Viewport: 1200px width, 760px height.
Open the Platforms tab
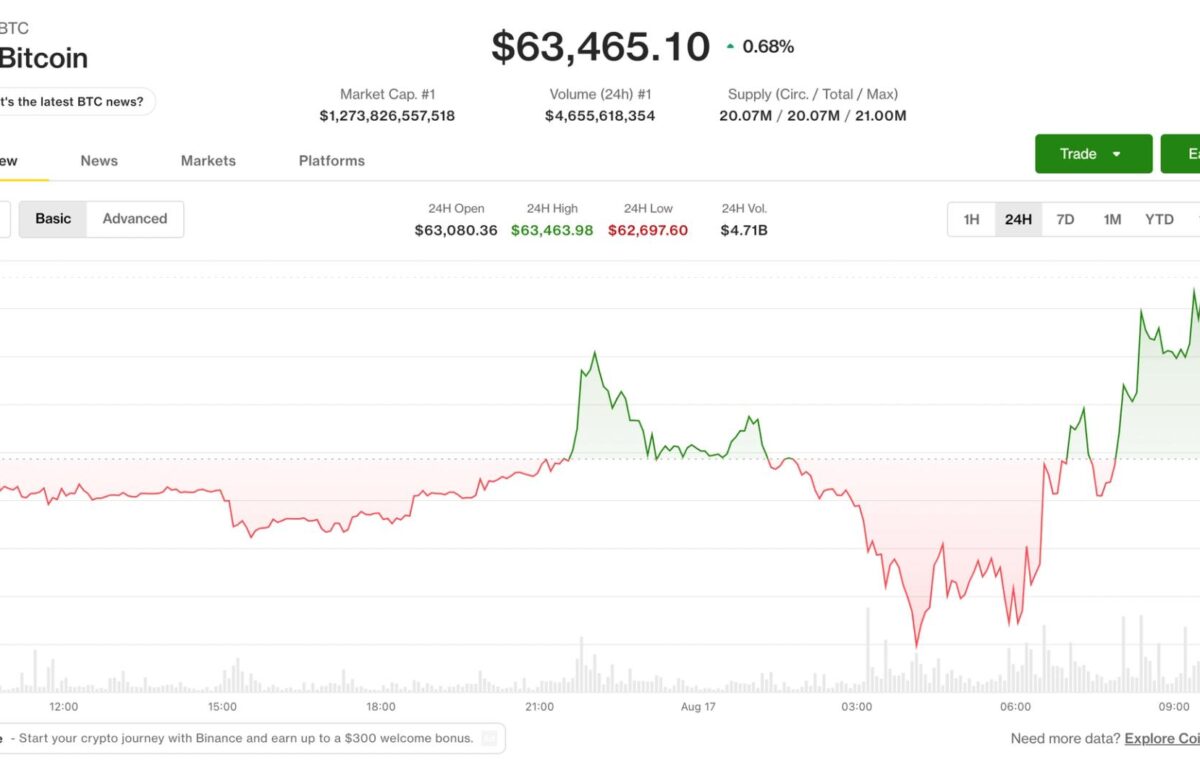(332, 160)
